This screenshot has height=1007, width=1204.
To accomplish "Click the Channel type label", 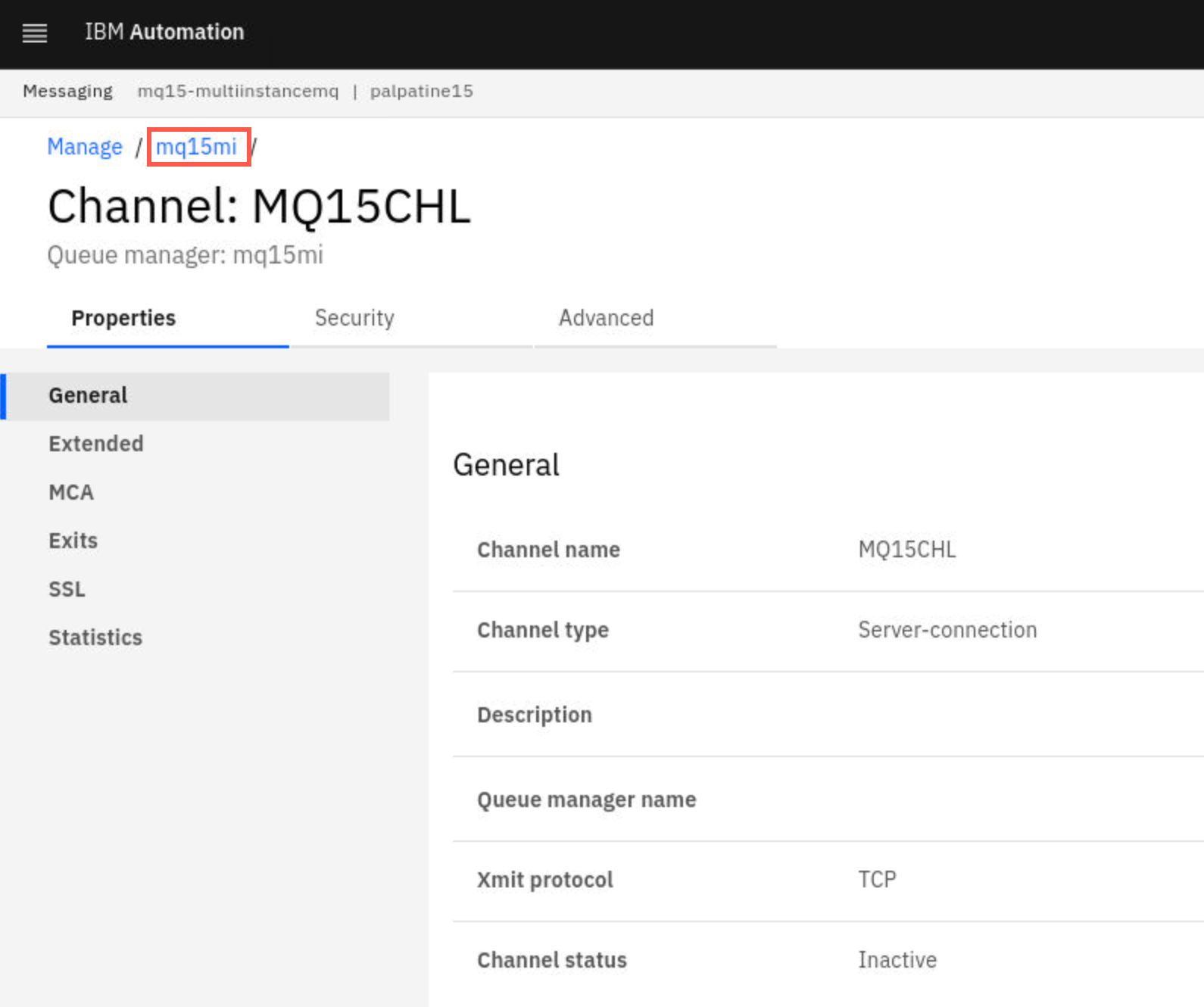I will (543, 630).
